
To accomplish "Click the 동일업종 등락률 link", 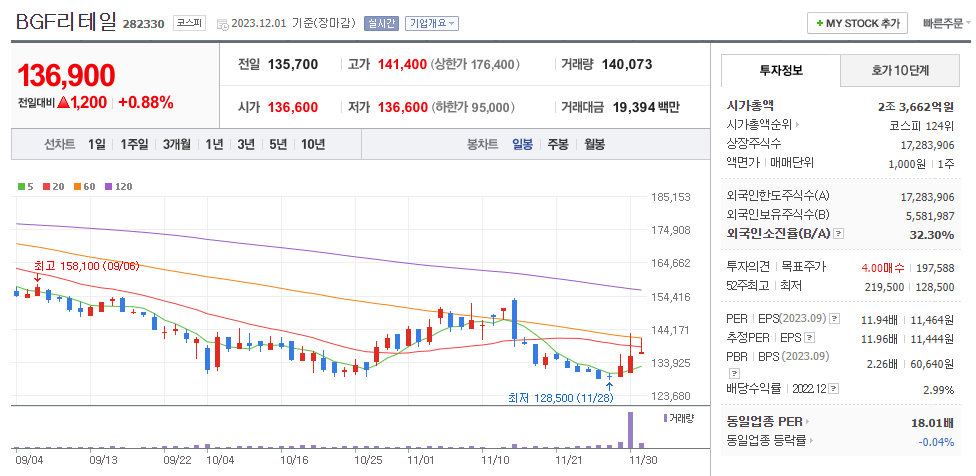I will 767,441.
